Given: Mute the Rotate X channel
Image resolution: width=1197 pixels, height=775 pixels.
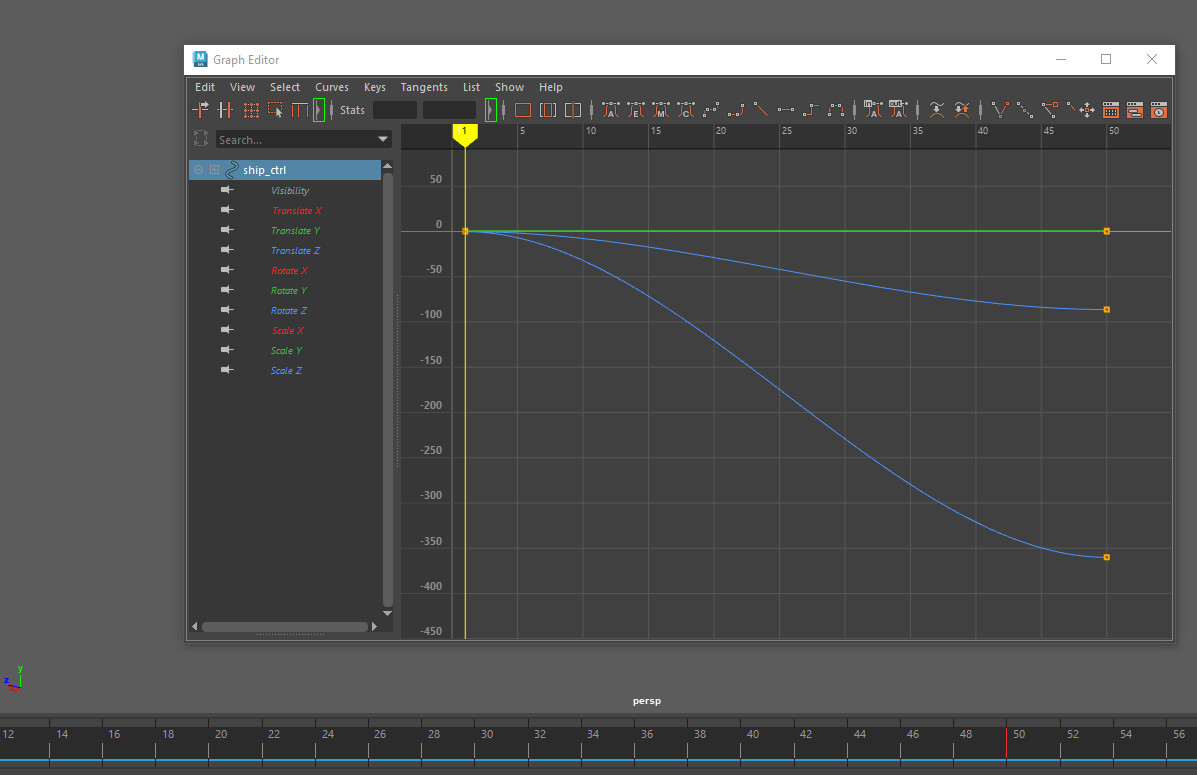Looking at the screenshot, I should [x=227, y=270].
